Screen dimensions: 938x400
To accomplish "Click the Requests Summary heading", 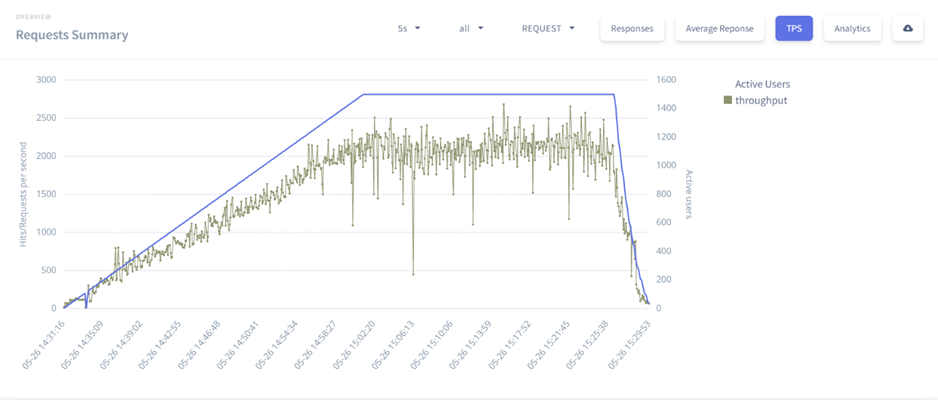I will tap(71, 35).
